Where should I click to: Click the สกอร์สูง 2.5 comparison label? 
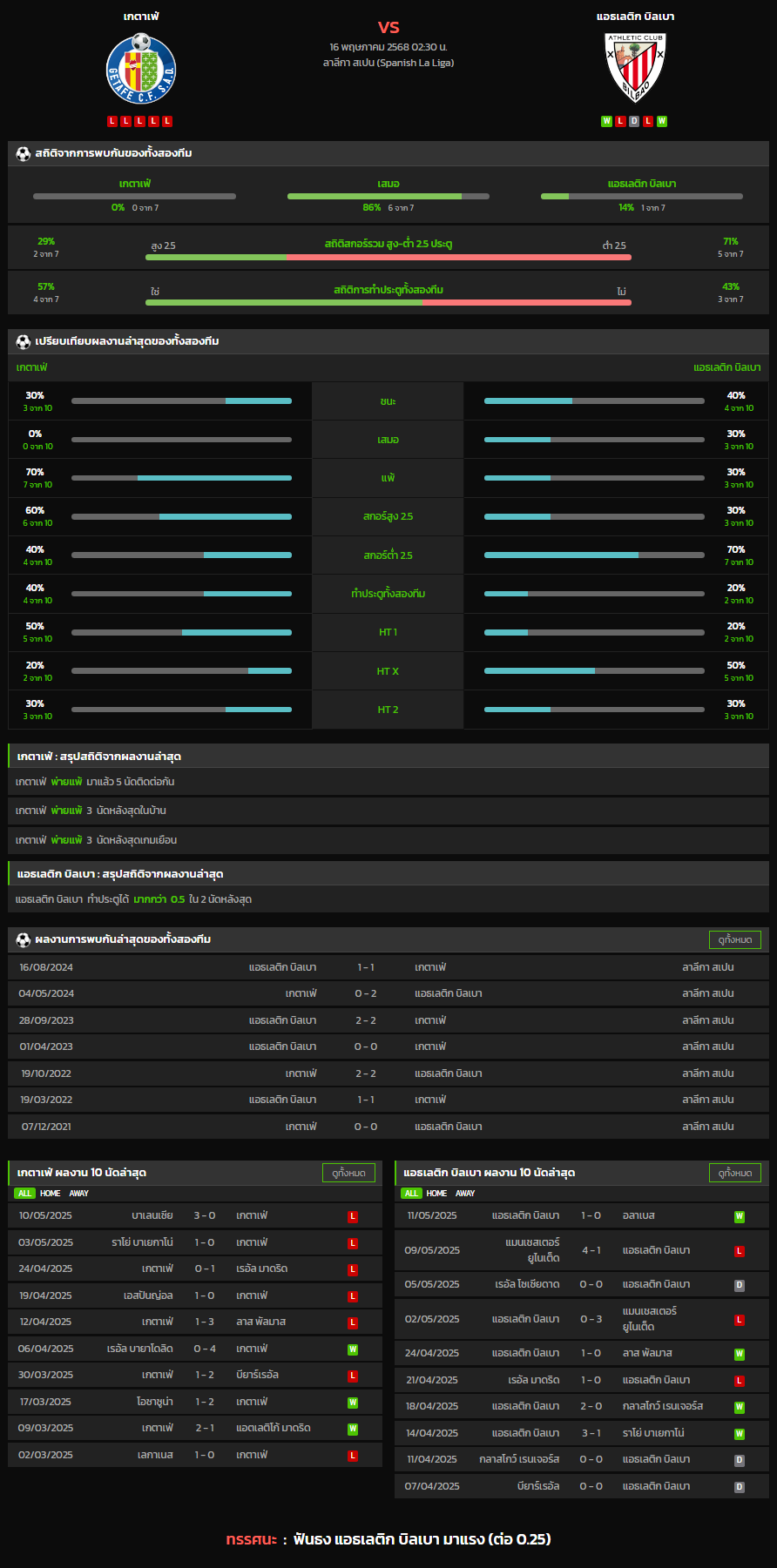click(388, 516)
